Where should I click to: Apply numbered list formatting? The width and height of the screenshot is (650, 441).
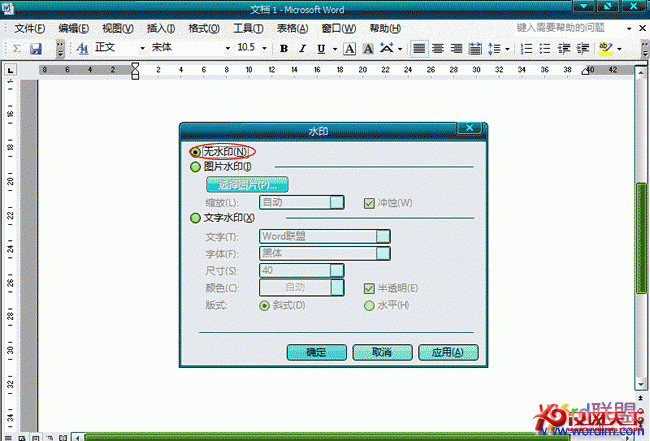pos(526,48)
